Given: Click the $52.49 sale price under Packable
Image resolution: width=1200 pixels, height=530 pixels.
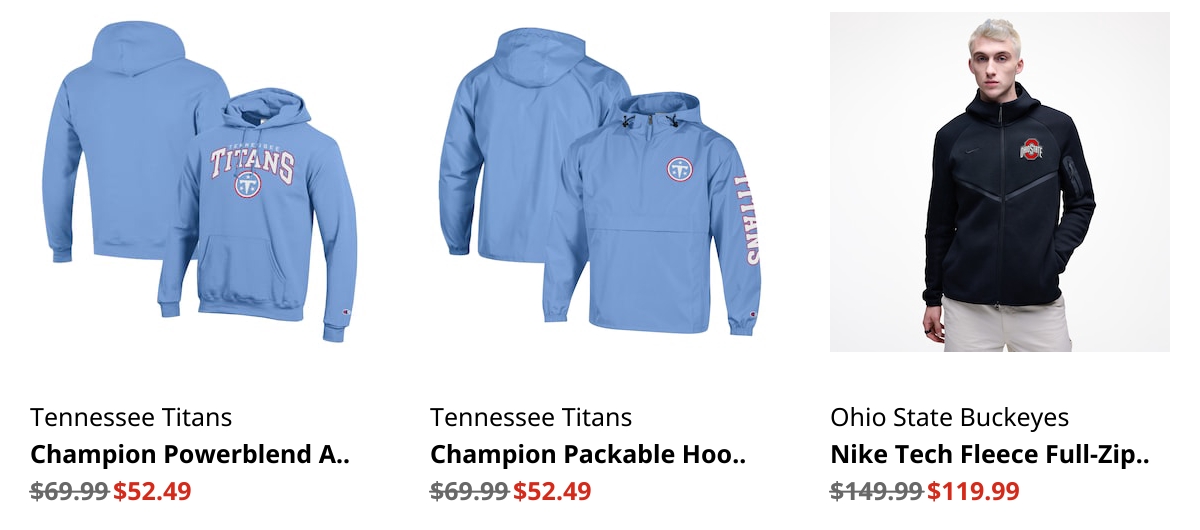Looking at the screenshot, I should pos(552,492).
